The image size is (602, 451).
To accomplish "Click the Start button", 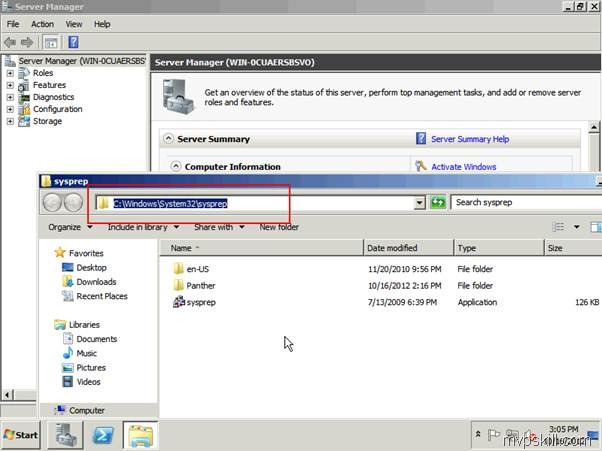I will 21,435.
